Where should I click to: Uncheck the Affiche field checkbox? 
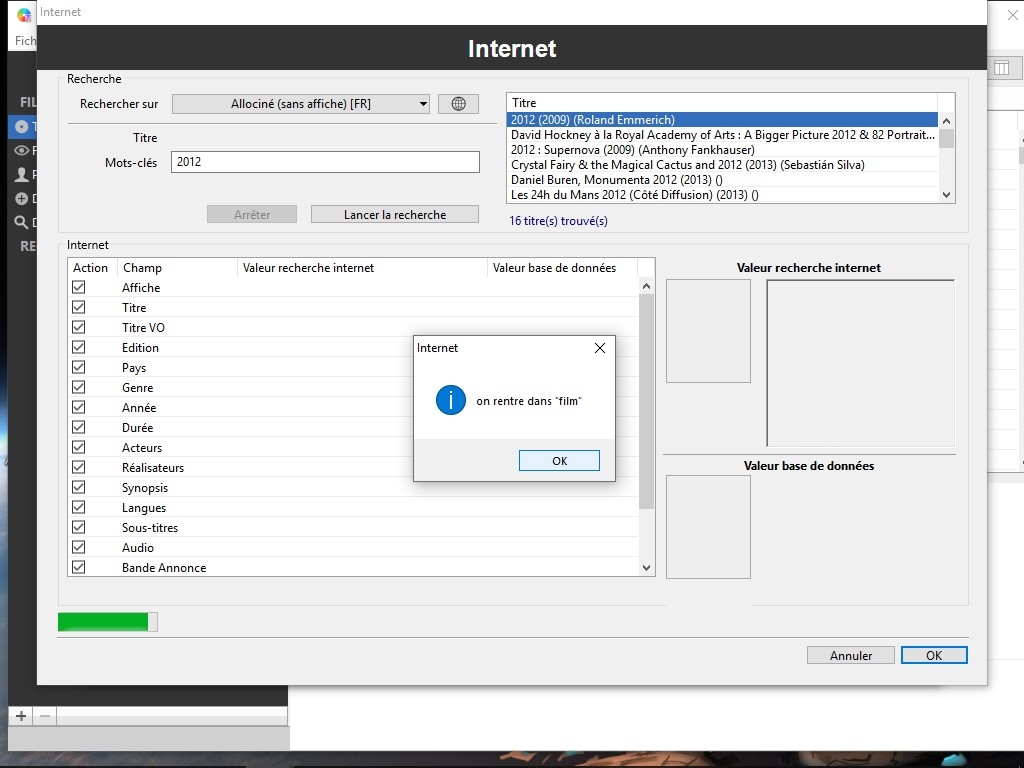pyautogui.click(x=78, y=287)
